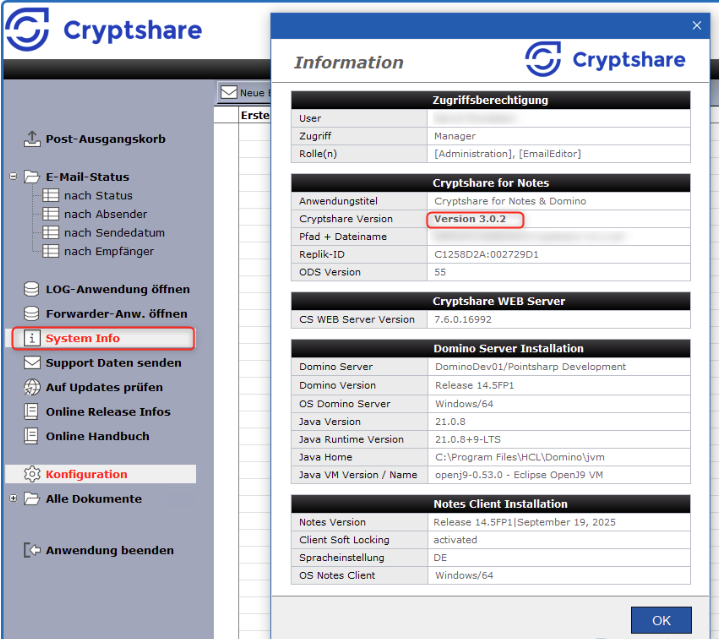Expand the Alle Dokumente tree node

(13, 498)
